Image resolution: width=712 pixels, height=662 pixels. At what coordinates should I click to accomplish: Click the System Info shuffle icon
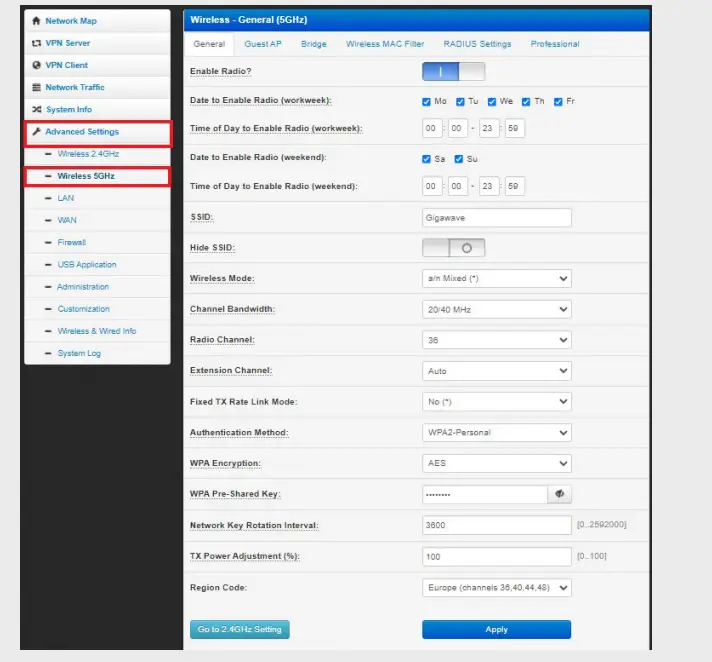37,109
